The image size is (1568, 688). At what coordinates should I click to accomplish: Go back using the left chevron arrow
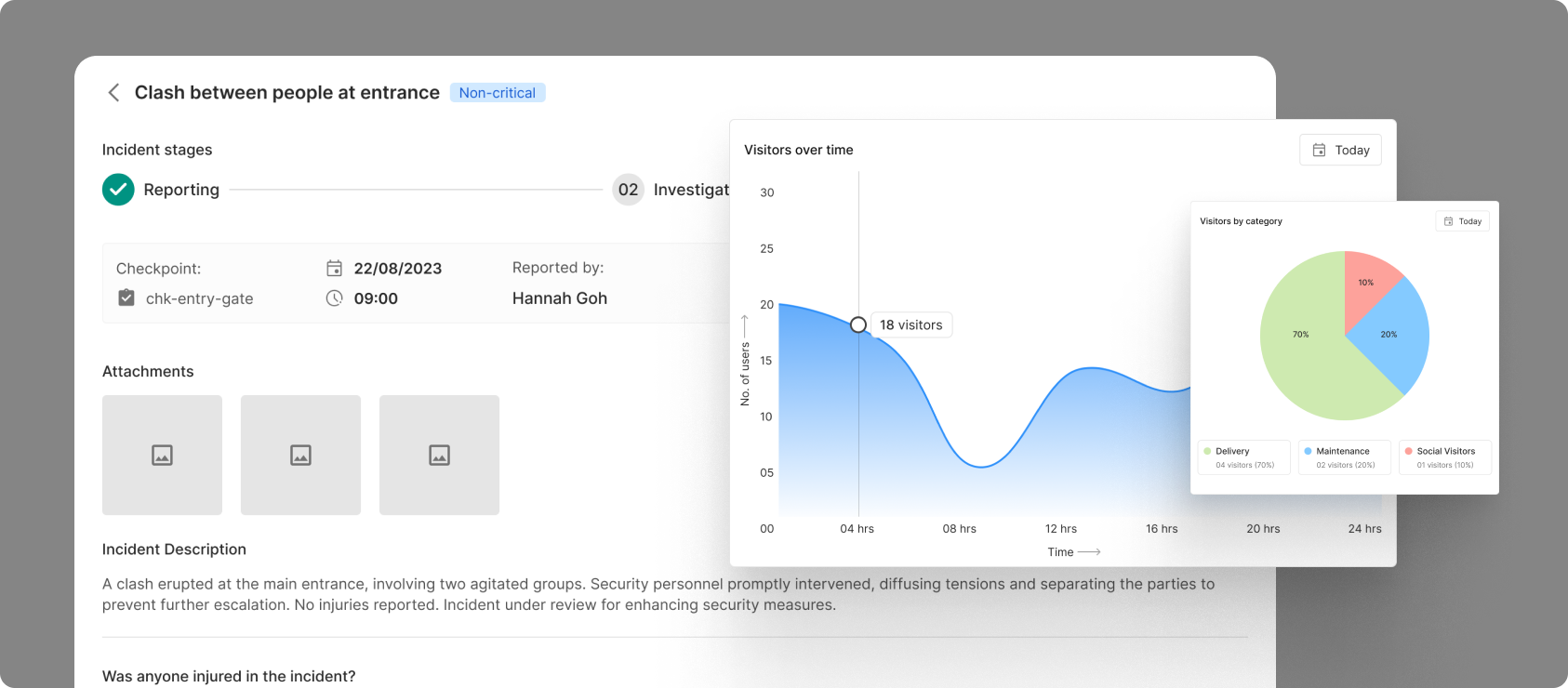click(x=113, y=93)
